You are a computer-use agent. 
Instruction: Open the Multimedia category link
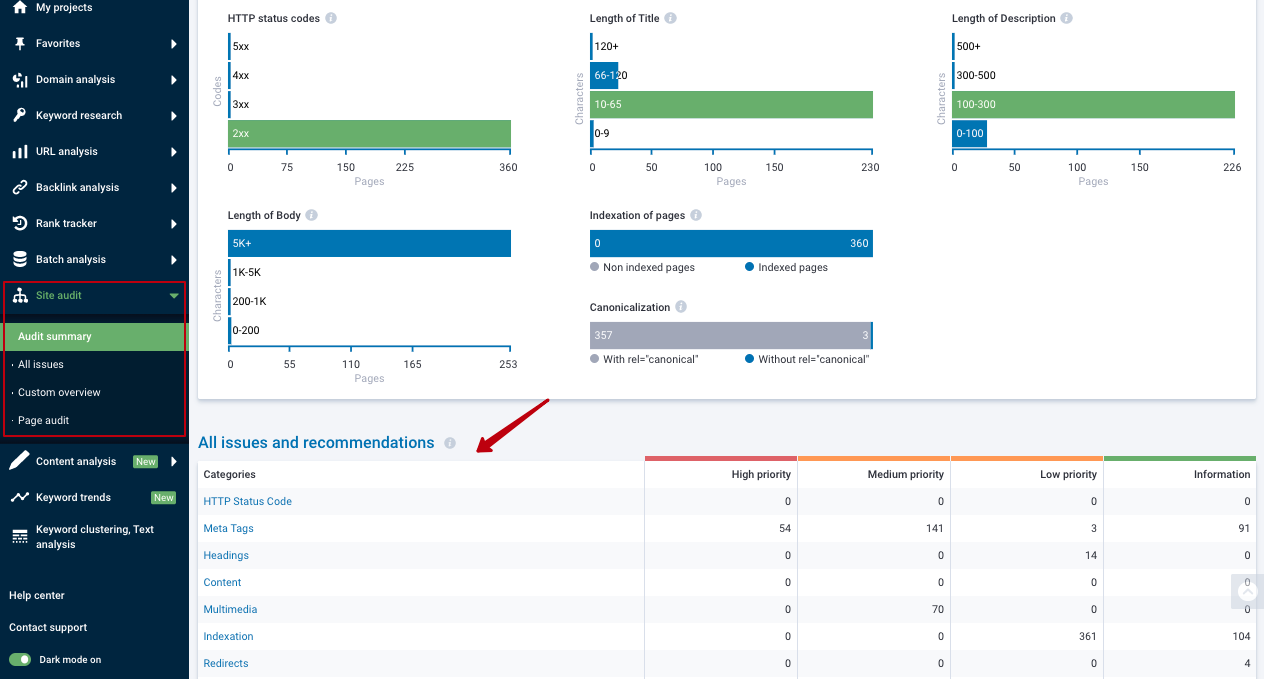(x=230, y=609)
